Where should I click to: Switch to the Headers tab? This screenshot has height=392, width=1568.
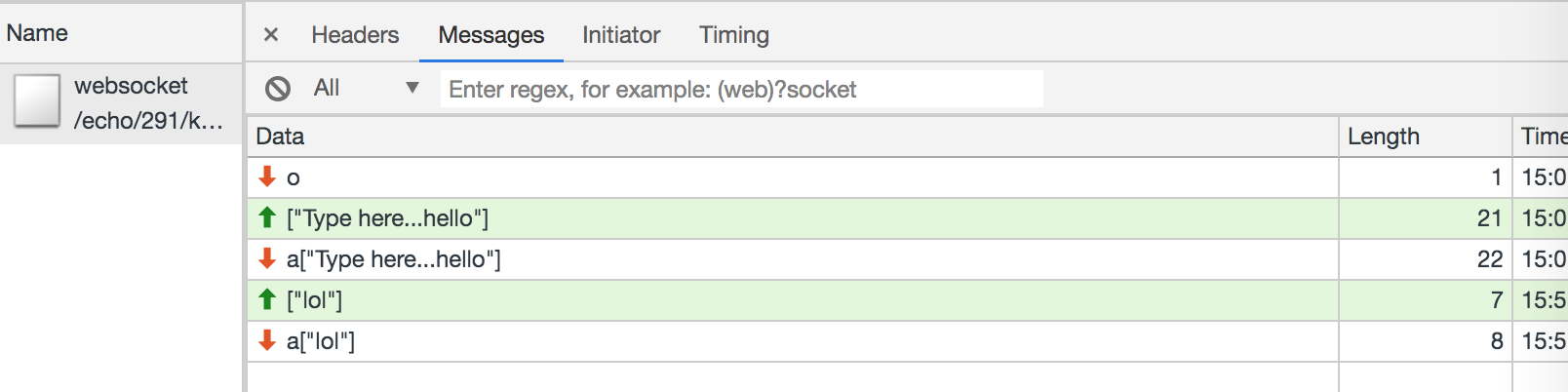point(355,35)
